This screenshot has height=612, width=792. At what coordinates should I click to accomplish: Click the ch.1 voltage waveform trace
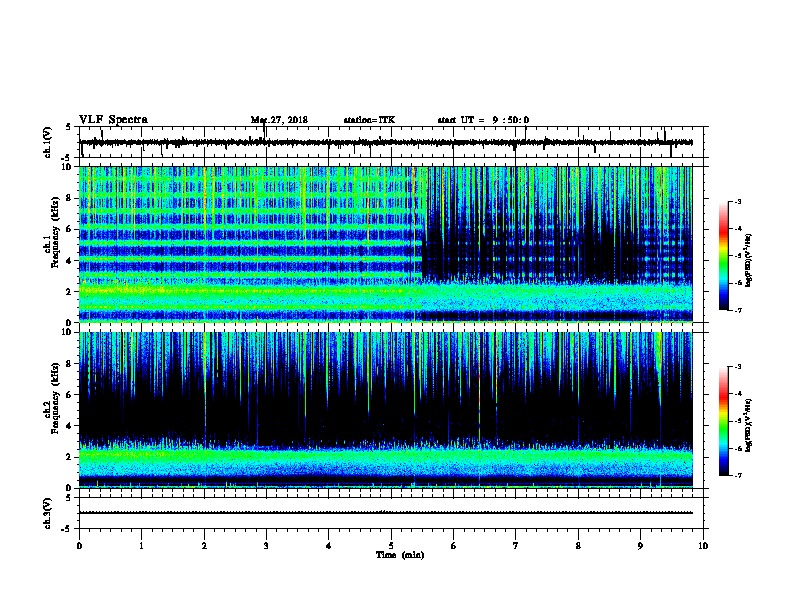coord(386,142)
